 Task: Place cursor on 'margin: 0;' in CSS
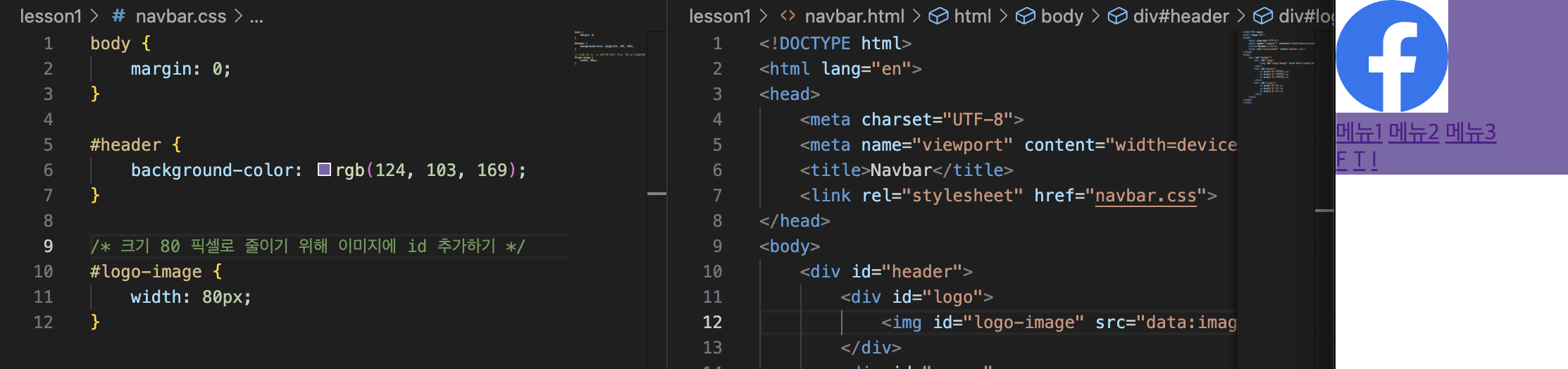(180, 68)
